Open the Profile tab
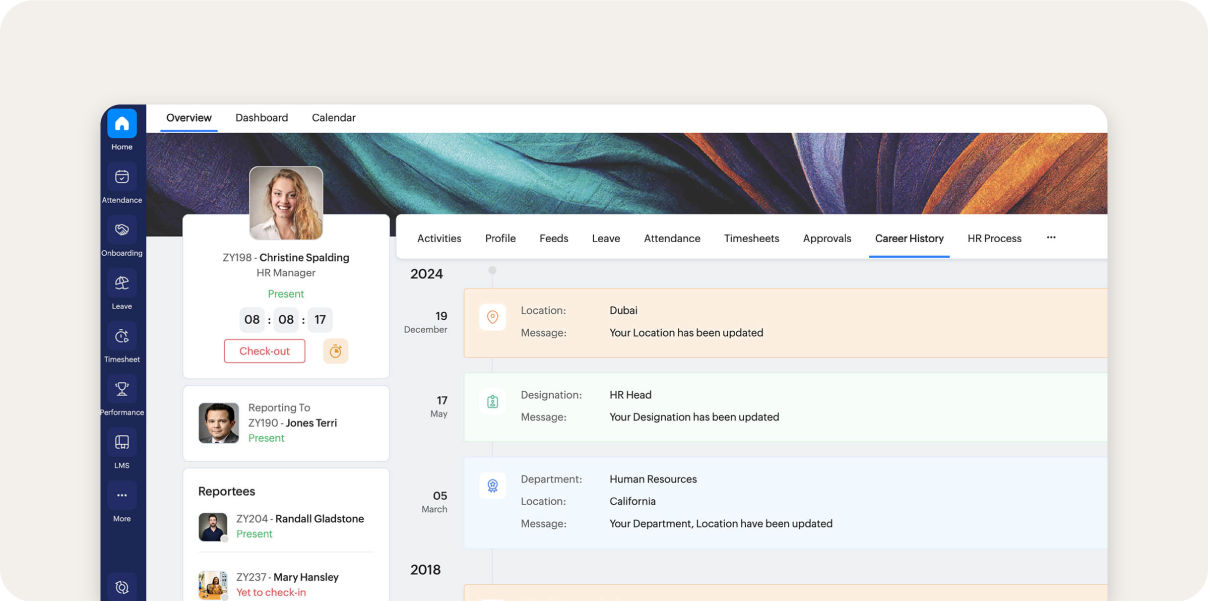Screen dimensions: 1208x601 [500, 238]
